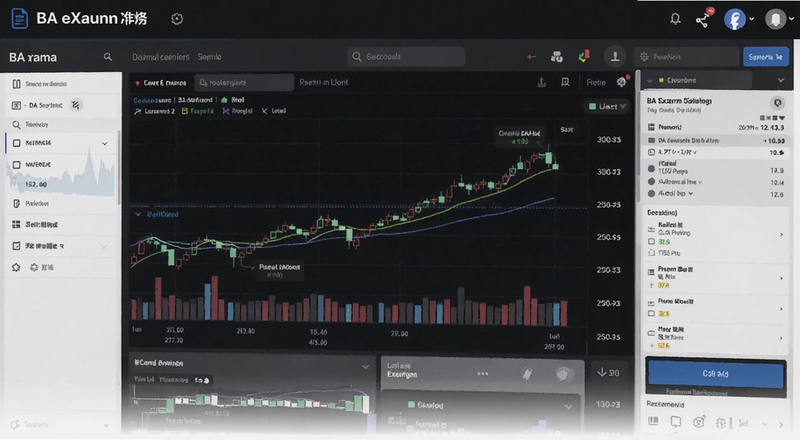The image size is (800, 440).
Task: Click the green and red arrows icon
Action: pyautogui.click(x=584, y=56)
